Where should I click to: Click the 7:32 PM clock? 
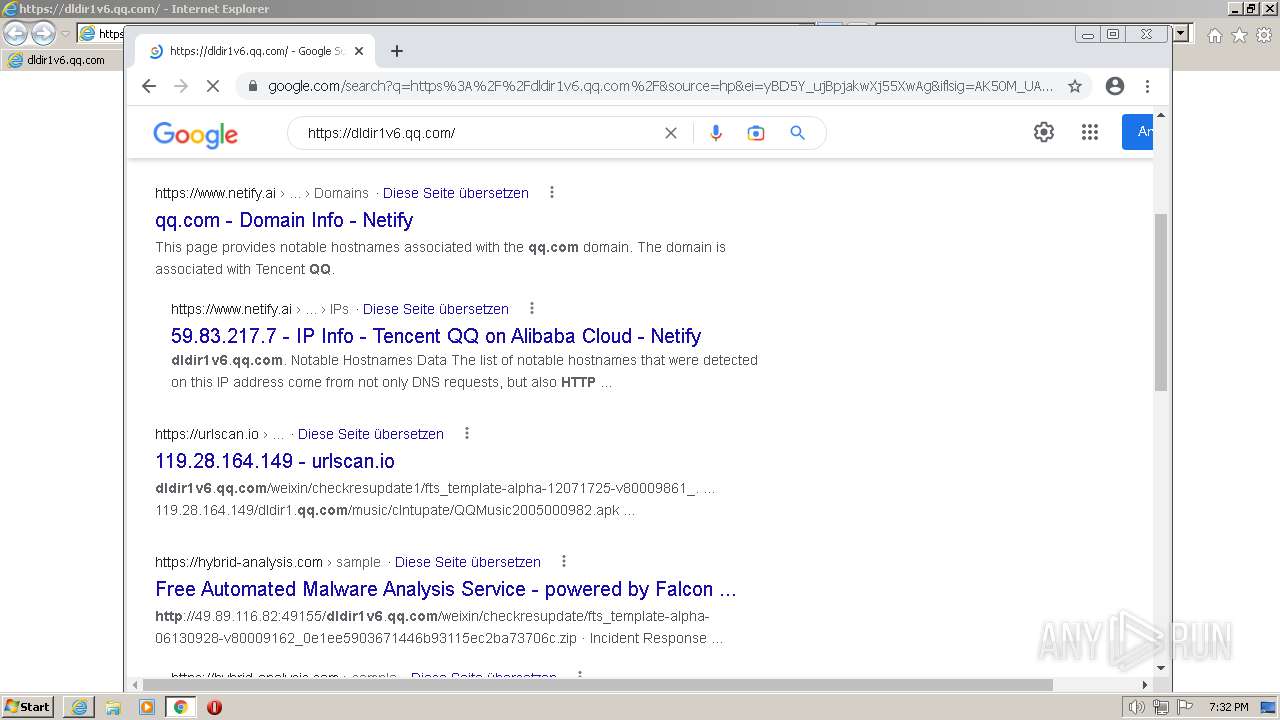1228,707
